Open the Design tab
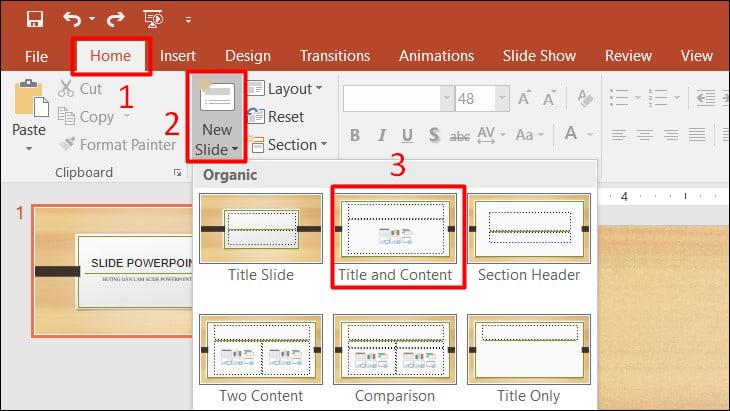 (248, 56)
